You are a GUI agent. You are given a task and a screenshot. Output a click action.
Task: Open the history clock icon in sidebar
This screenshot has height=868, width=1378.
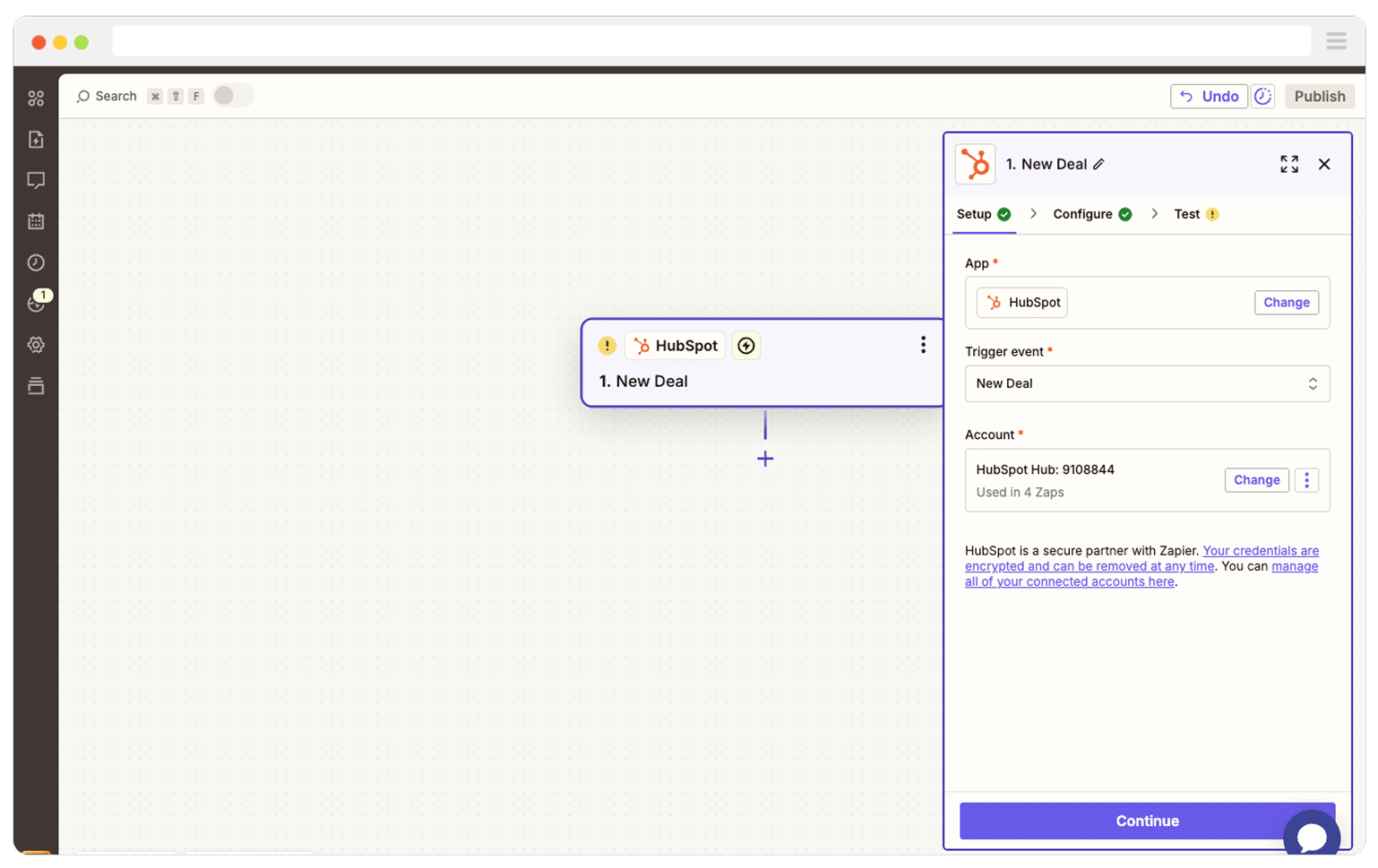pos(36,262)
